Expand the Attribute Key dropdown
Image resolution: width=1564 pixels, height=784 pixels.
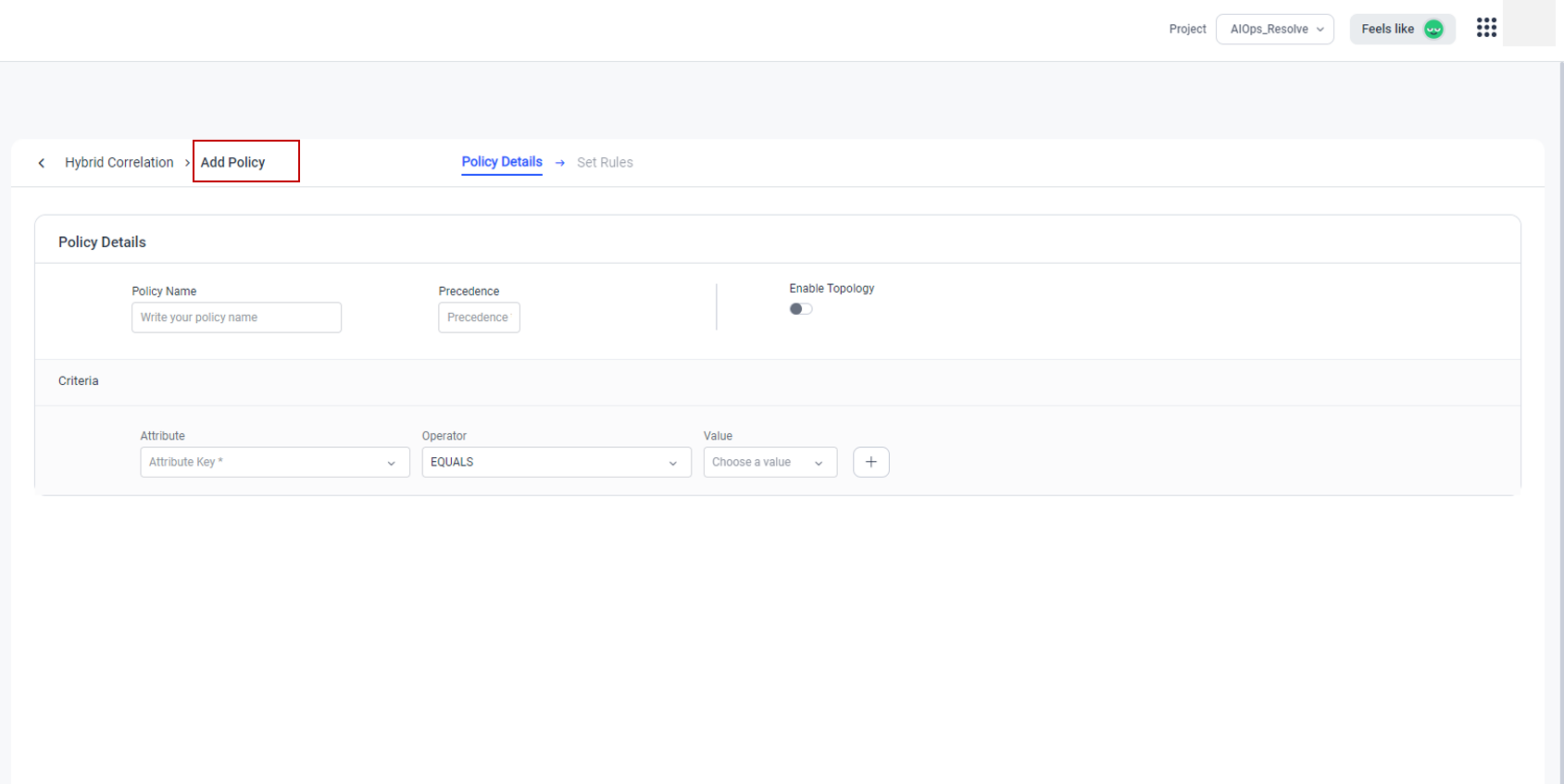pyautogui.click(x=274, y=462)
